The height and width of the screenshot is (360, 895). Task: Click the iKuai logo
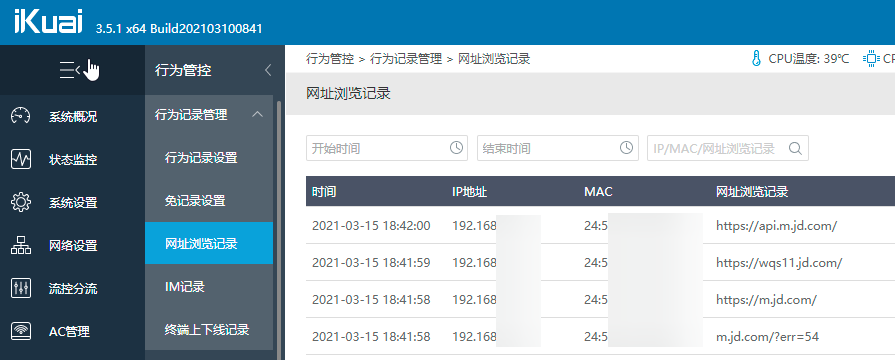click(x=49, y=22)
